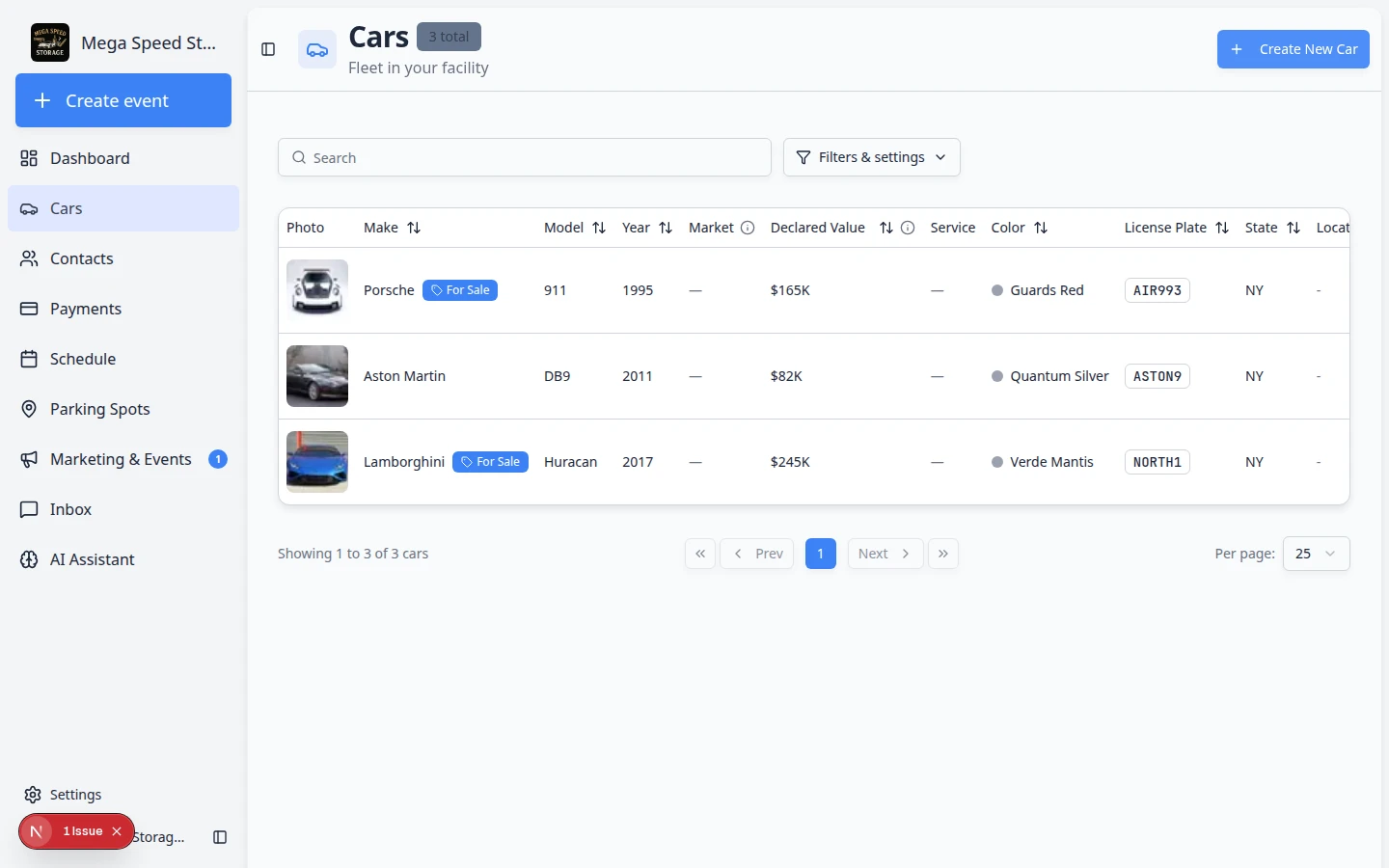
Task: Open the Inbox
Action: tap(123, 509)
